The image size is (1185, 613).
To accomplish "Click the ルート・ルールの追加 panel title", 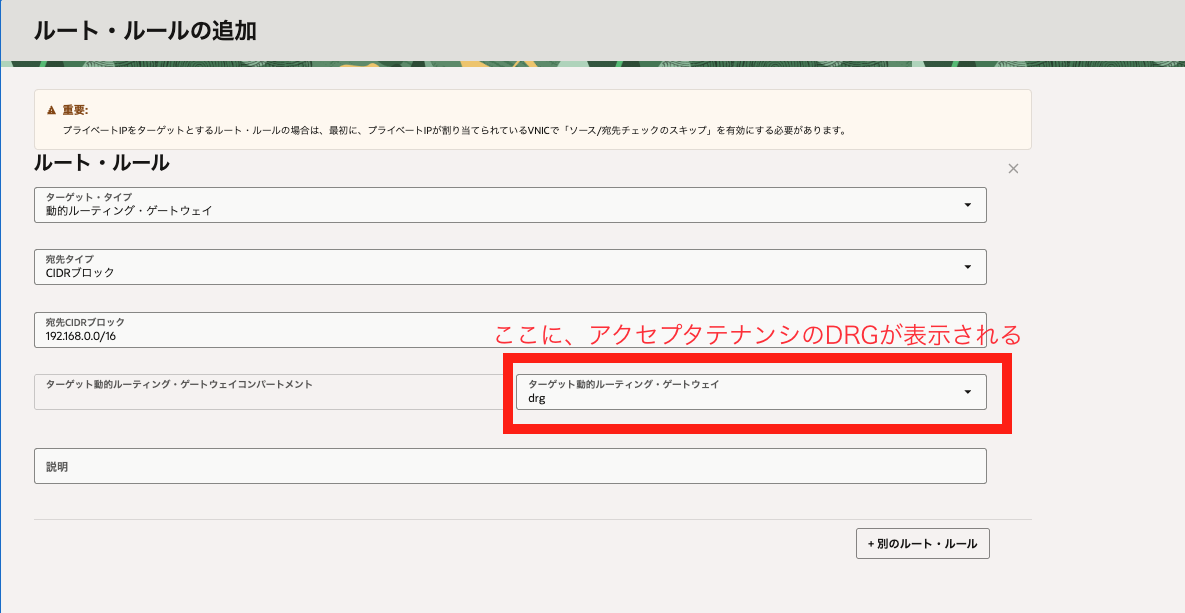I will click(145, 31).
